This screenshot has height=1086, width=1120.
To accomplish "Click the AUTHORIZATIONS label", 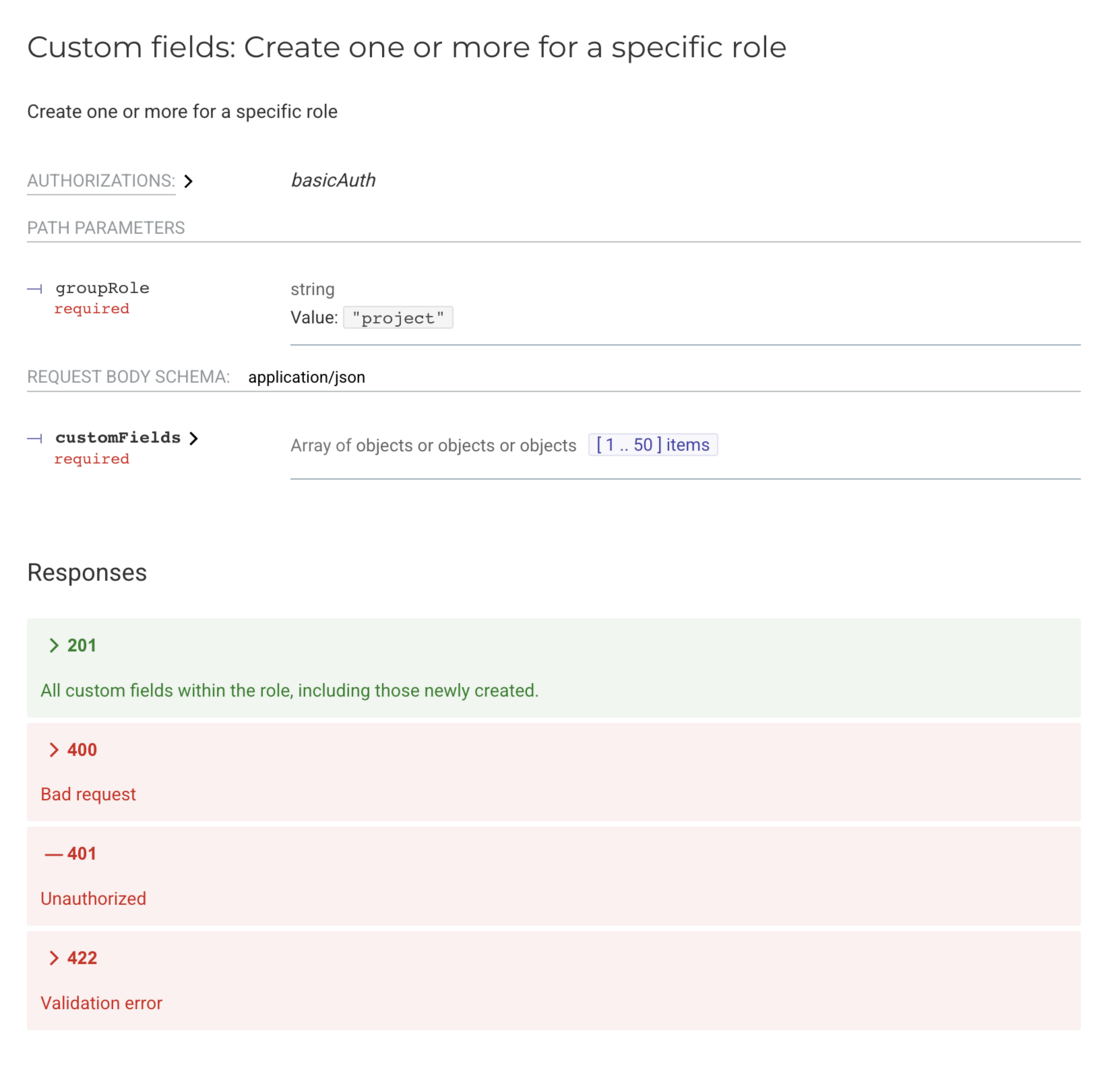I will (x=101, y=181).
